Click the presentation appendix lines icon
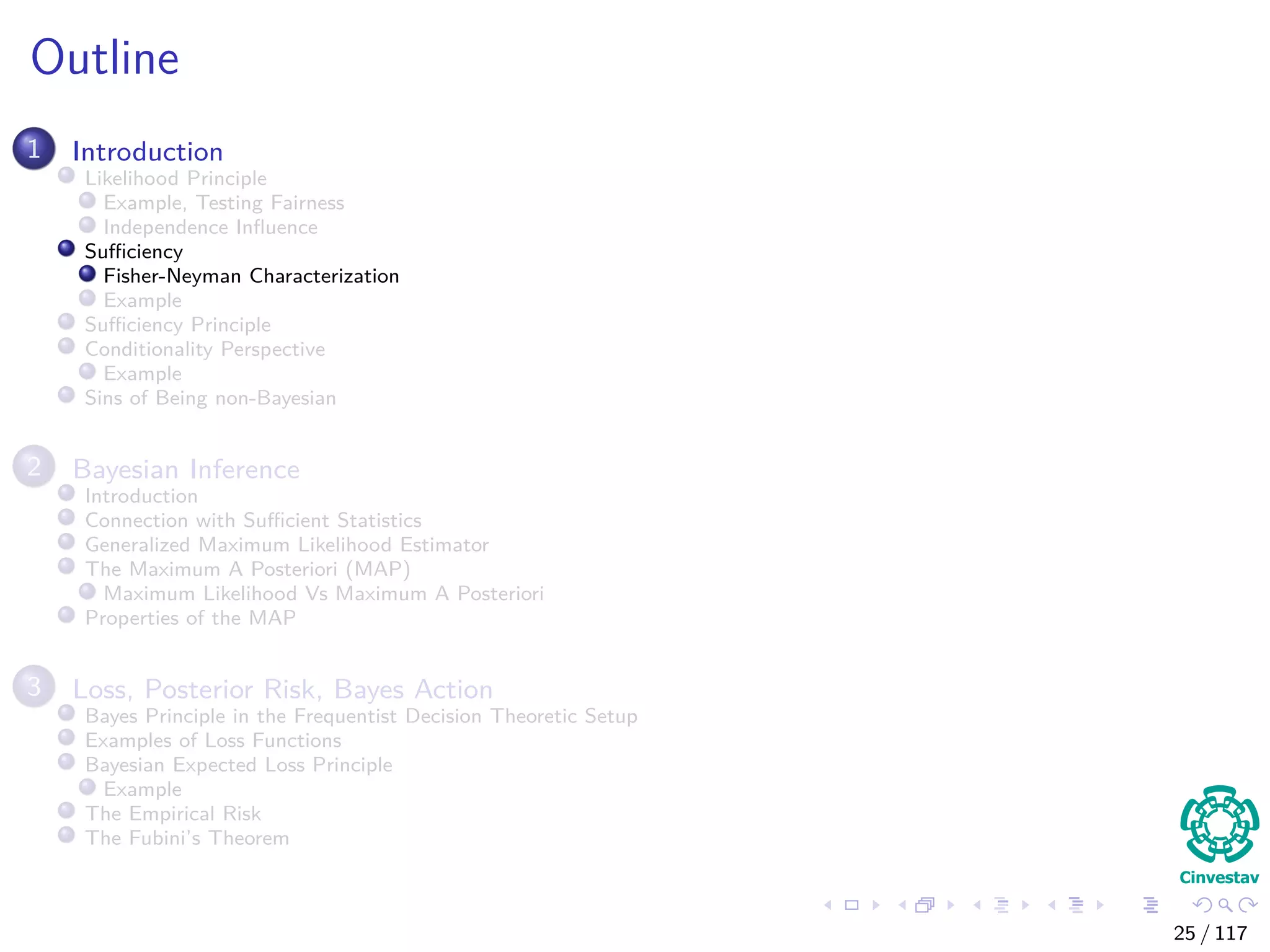Screen dimensions: 1270x952 [x=1150, y=906]
